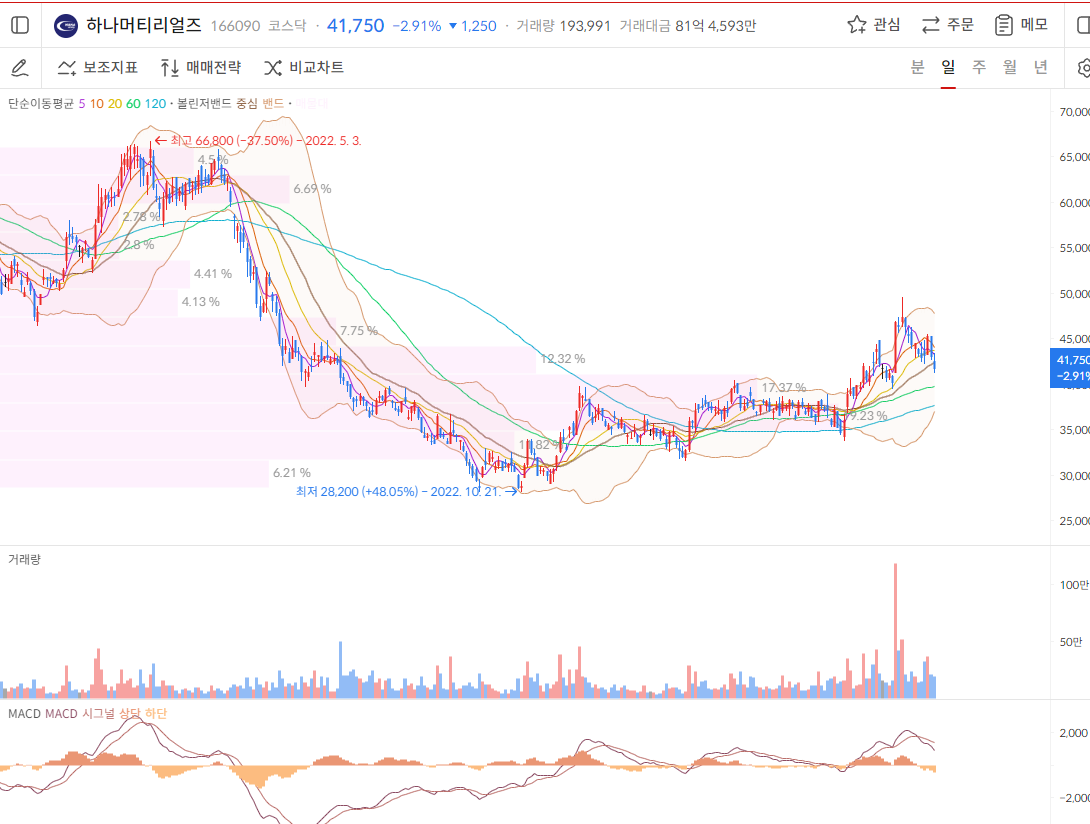The height and width of the screenshot is (824, 1090).
Task: Switch chart to 주 weekly period
Action: point(979,67)
